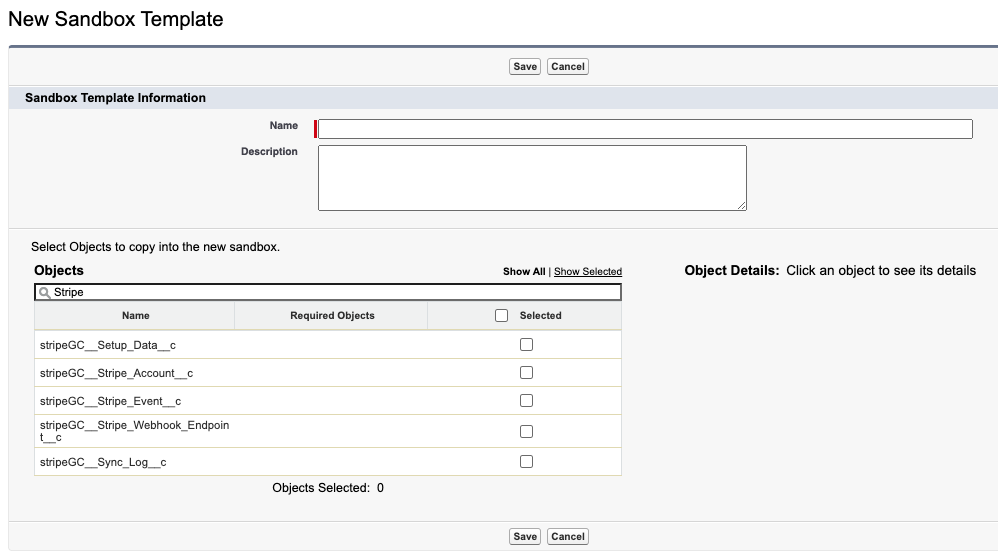Select the stripeGC__Stripe_Event__c checkbox
The width and height of the screenshot is (998, 559).
point(526,400)
